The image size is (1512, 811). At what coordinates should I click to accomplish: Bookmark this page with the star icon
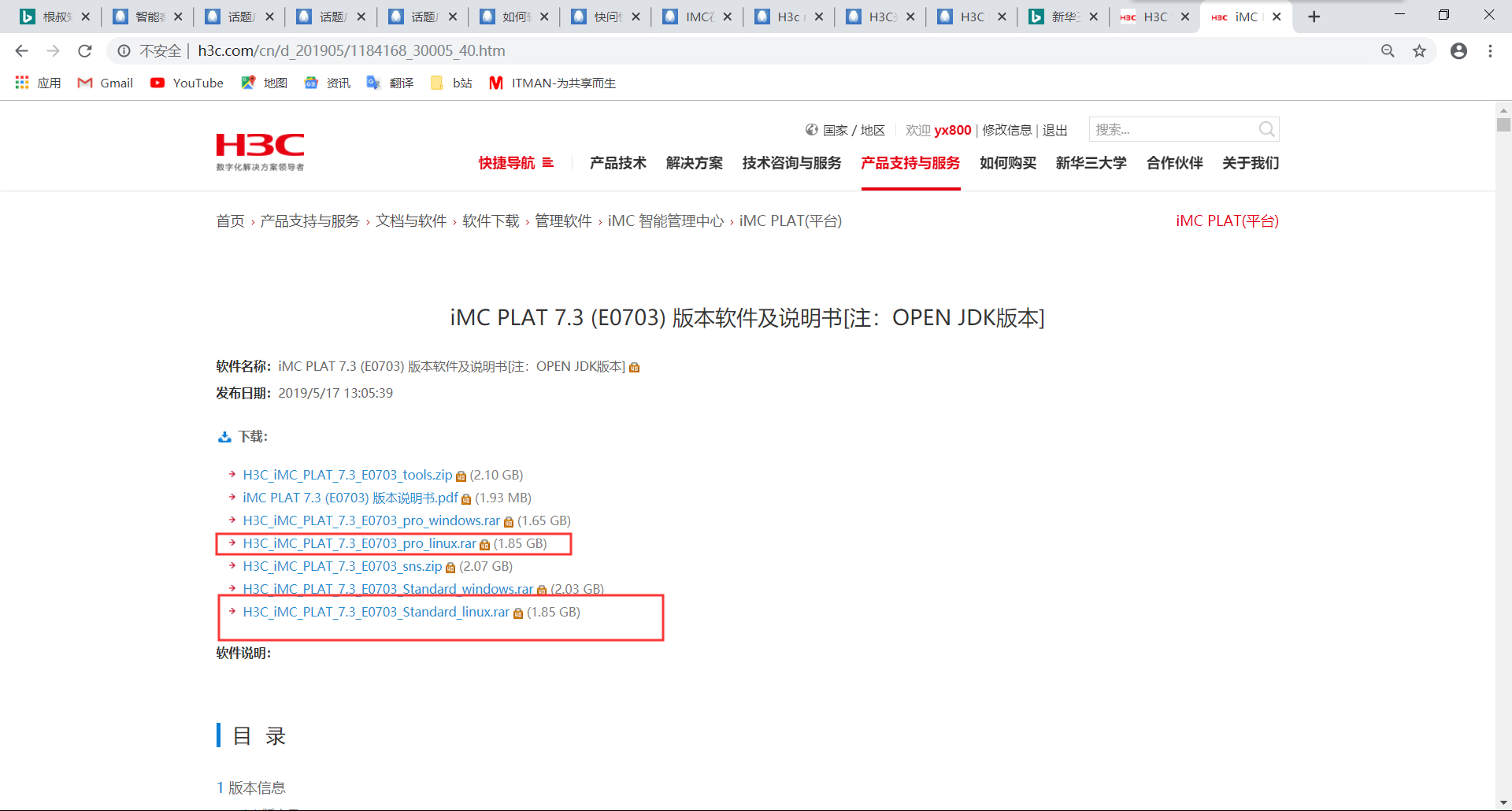[1419, 51]
